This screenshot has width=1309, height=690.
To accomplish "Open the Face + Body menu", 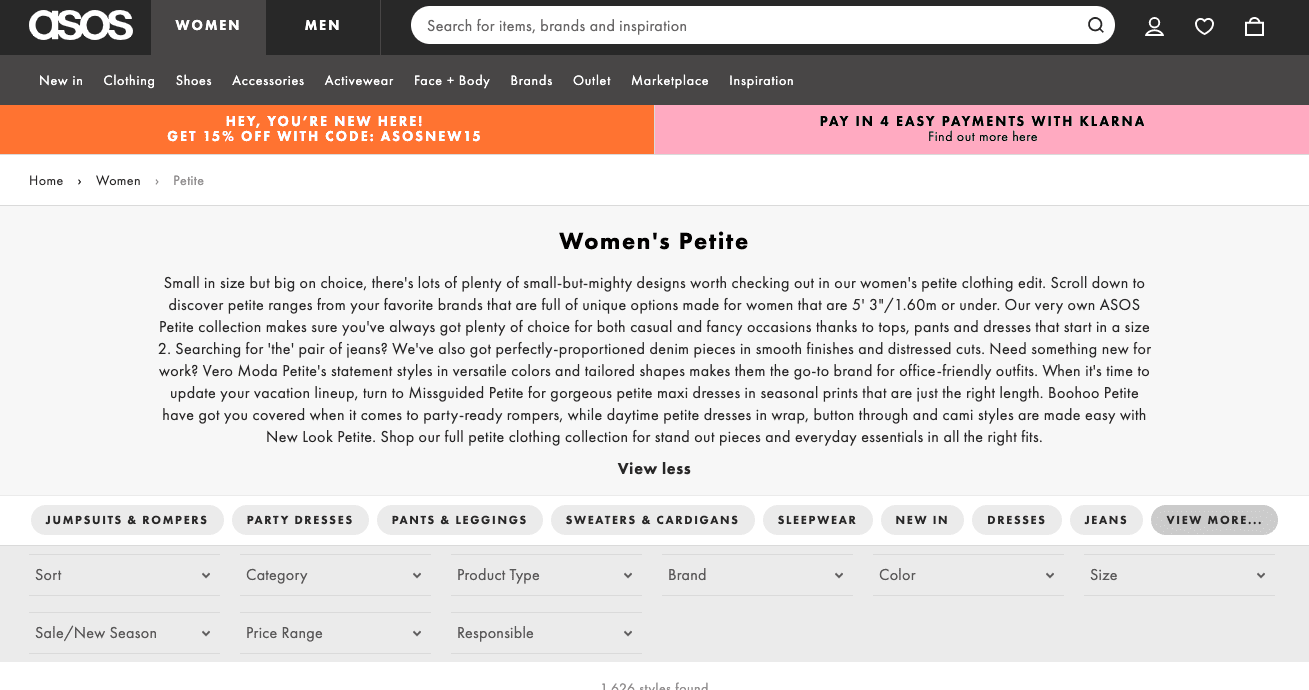I will (452, 81).
